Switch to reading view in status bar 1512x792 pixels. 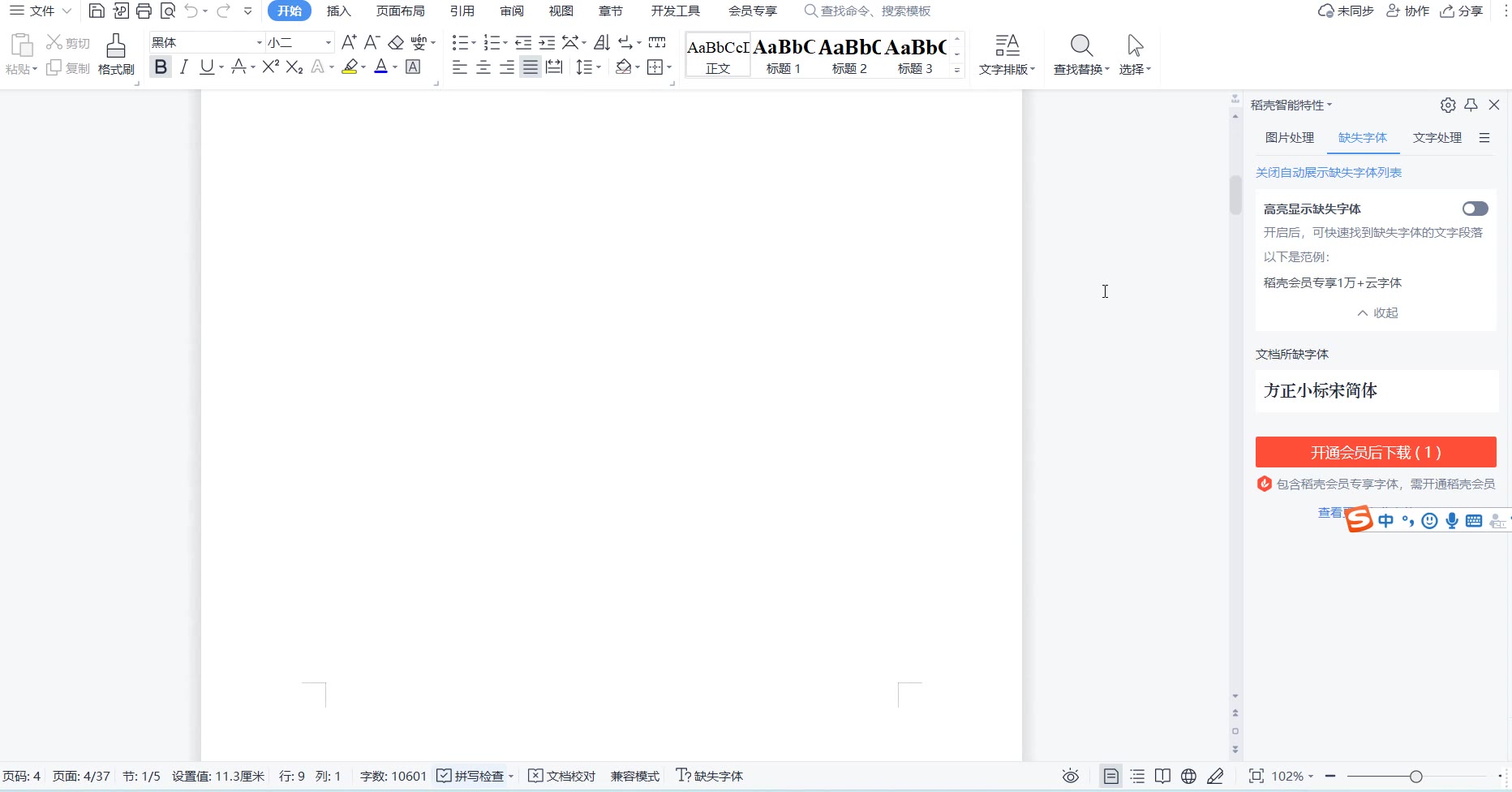pos(1163,777)
